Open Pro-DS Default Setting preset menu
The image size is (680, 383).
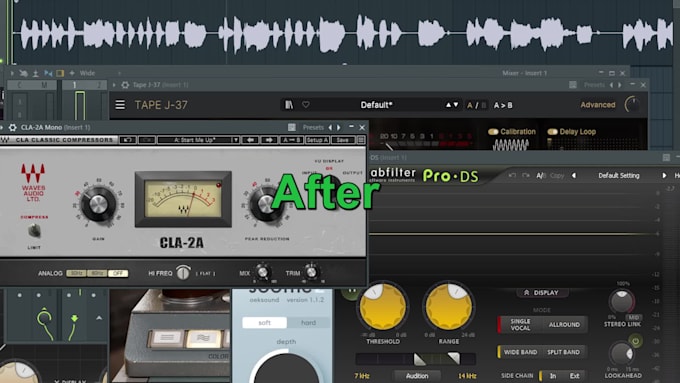619,176
